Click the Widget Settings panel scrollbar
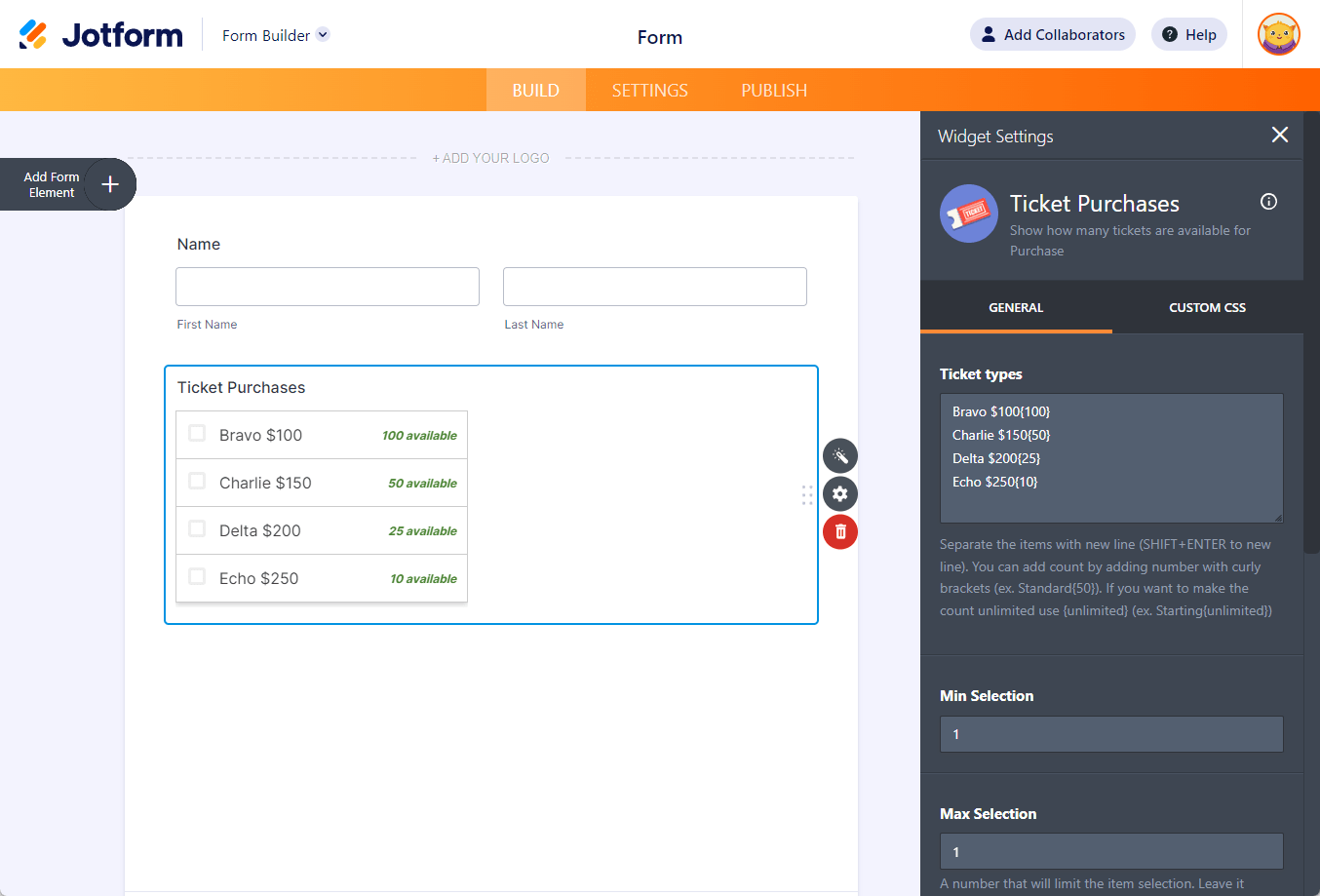1320x896 pixels. (1312, 331)
